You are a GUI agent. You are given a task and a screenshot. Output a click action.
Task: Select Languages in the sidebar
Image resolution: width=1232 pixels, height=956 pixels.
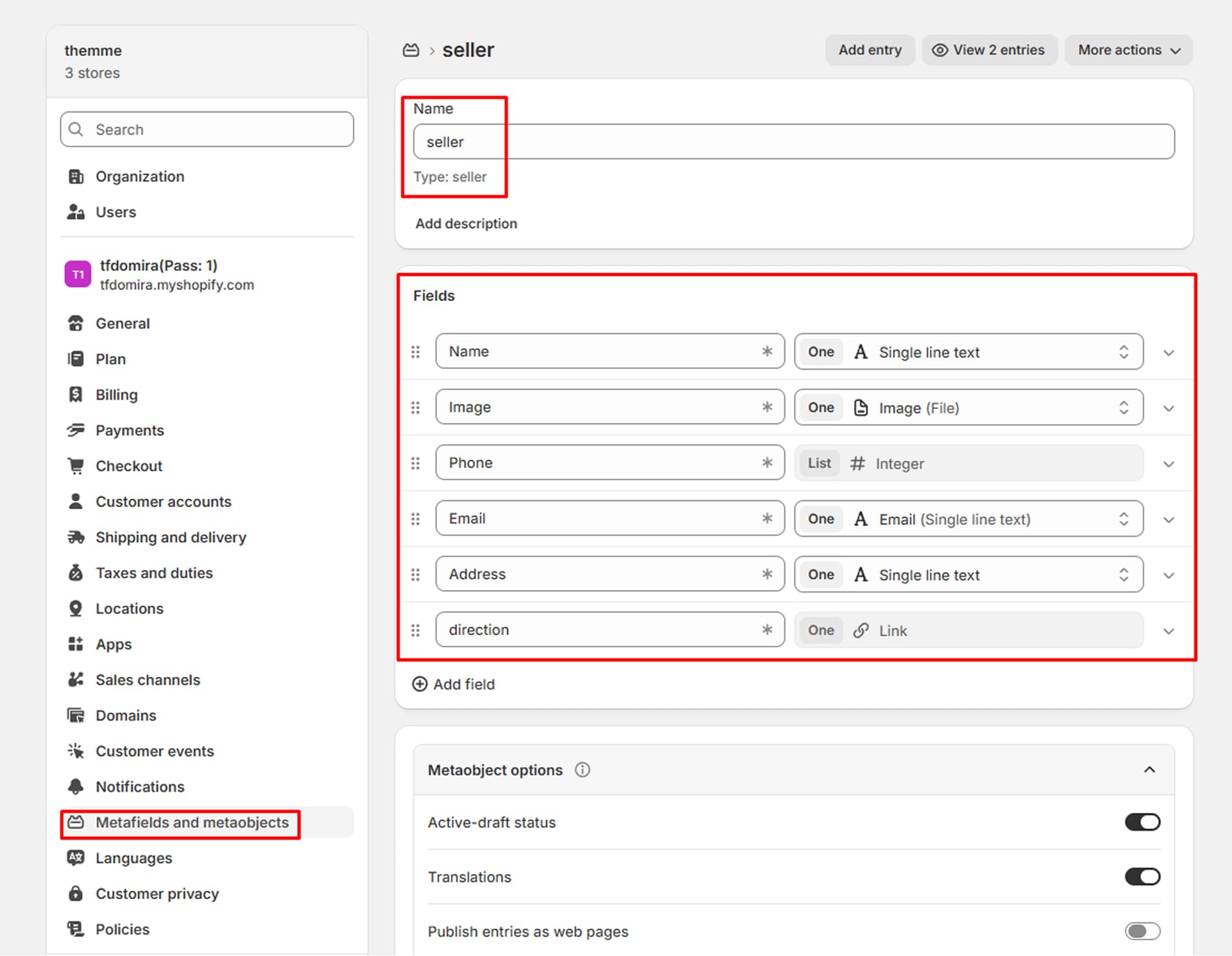coord(207,857)
